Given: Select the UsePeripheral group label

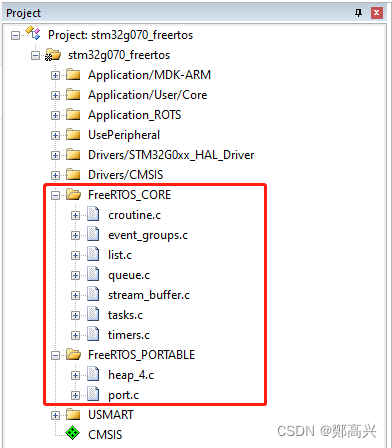Looking at the screenshot, I should pyautogui.click(x=124, y=135).
